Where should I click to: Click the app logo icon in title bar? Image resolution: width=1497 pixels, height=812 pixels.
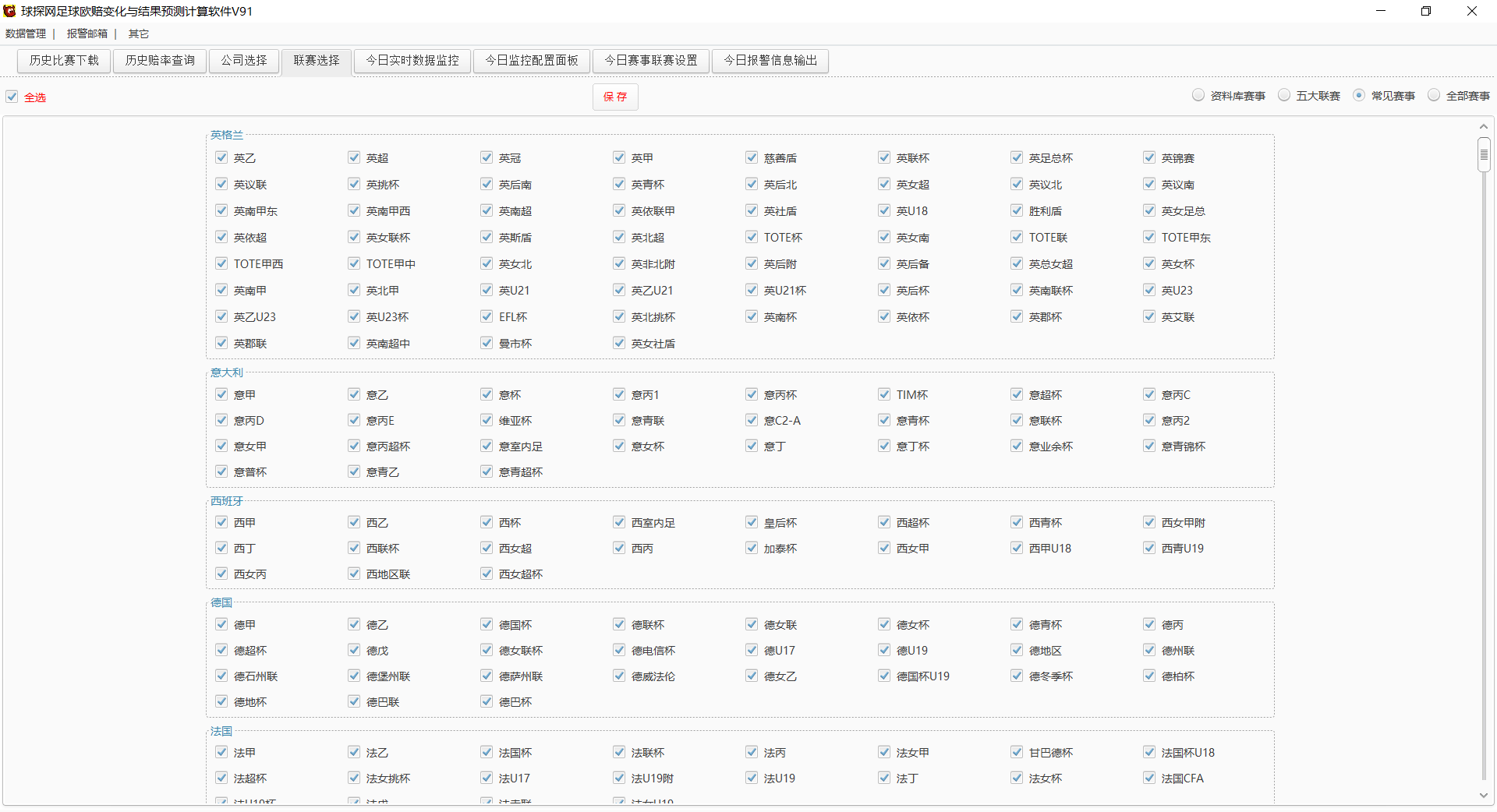(x=9, y=11)
